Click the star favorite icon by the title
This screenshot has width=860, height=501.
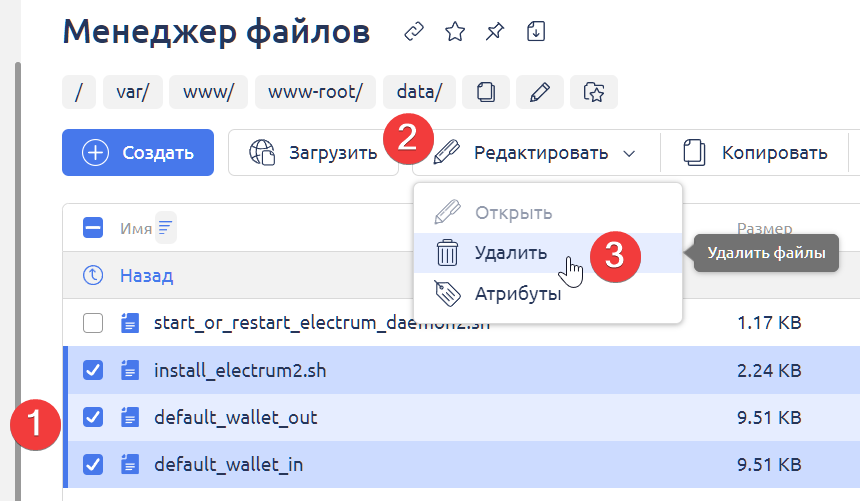pyautogui.click(x=455, y=32)
